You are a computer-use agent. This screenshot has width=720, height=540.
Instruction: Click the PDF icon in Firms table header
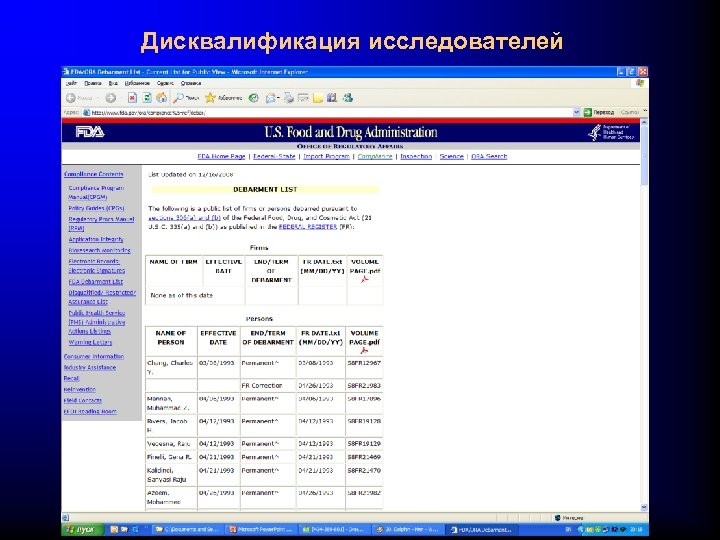[365, 279]
